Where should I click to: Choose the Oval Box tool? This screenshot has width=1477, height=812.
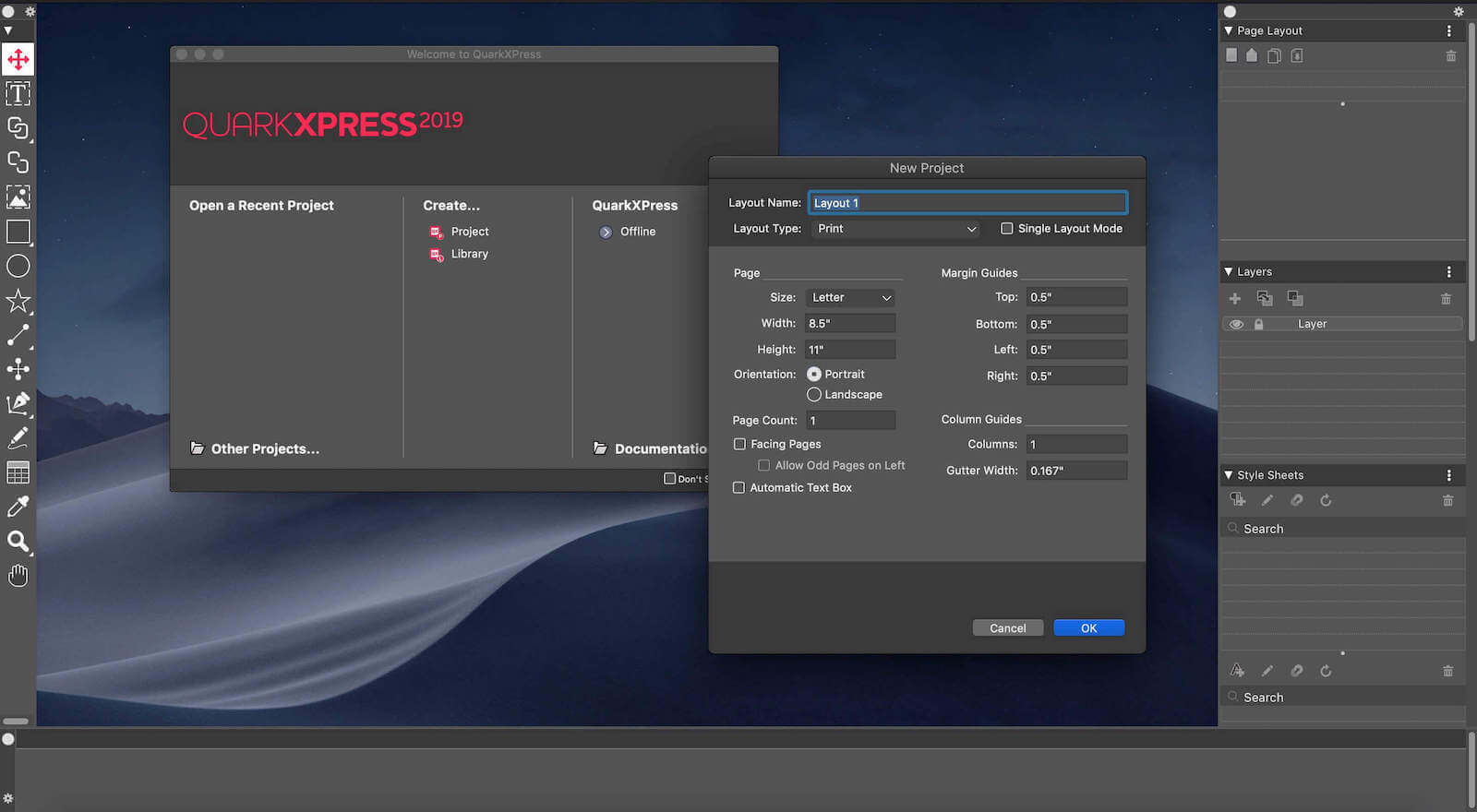(18, 267)
